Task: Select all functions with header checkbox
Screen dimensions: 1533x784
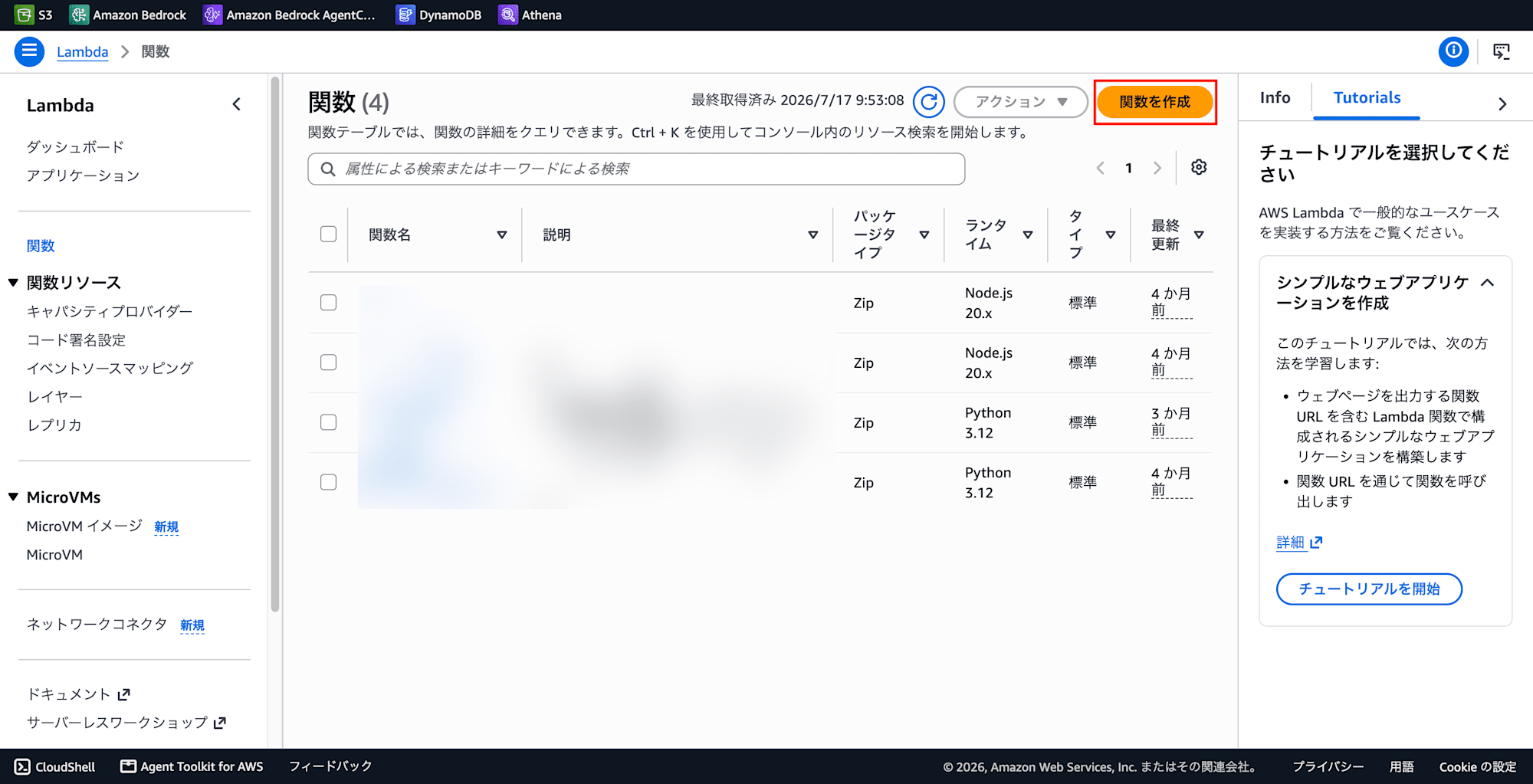Action: coord(328,234)
